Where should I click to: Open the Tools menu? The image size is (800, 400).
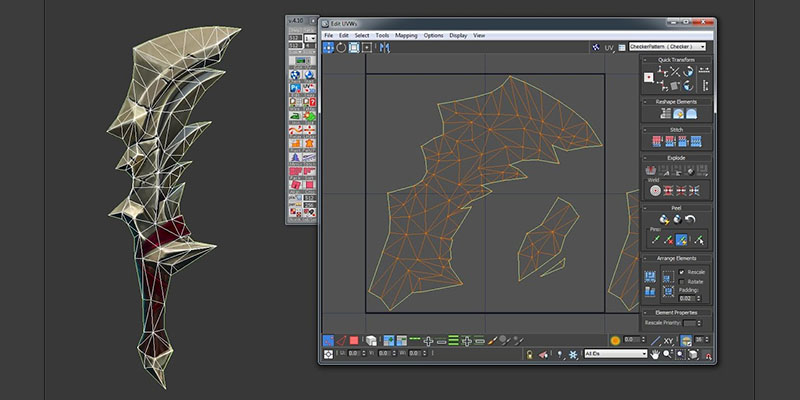(382, 36)
